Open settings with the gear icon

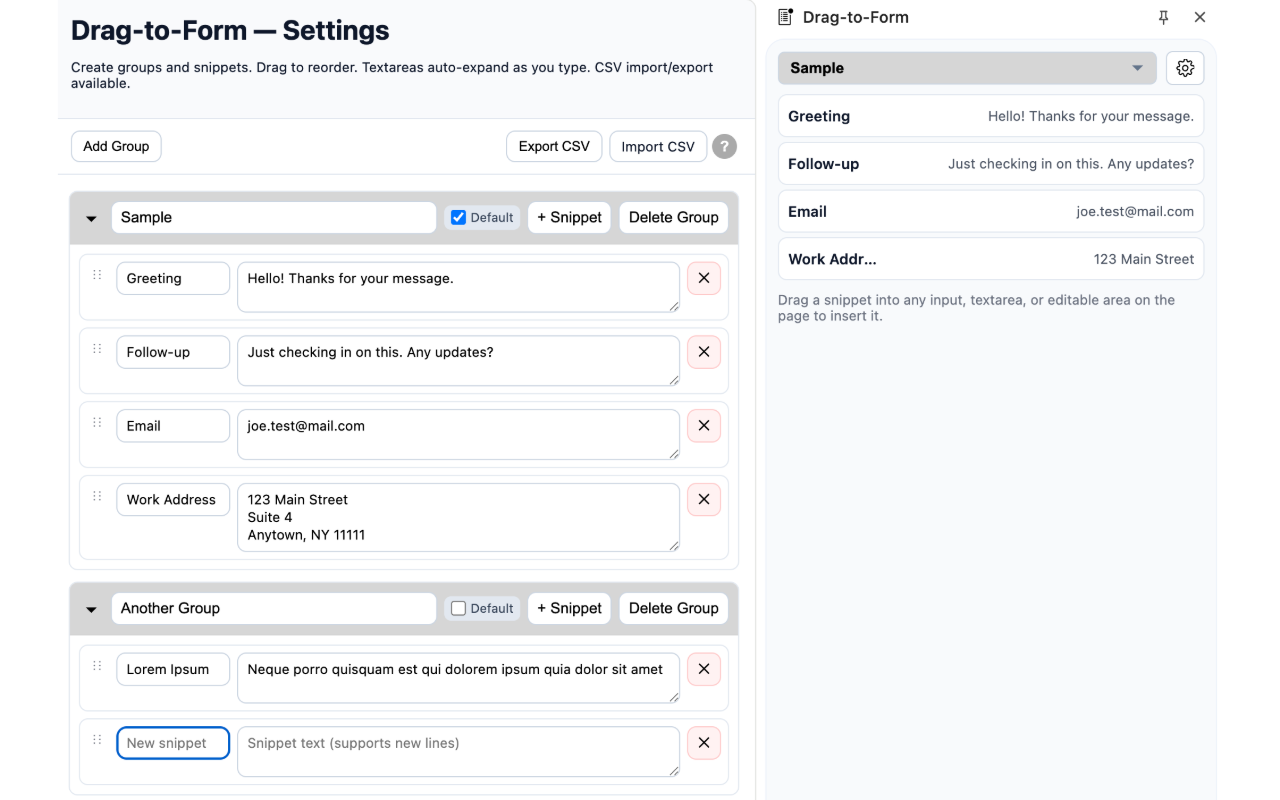tap(1185, 68)
